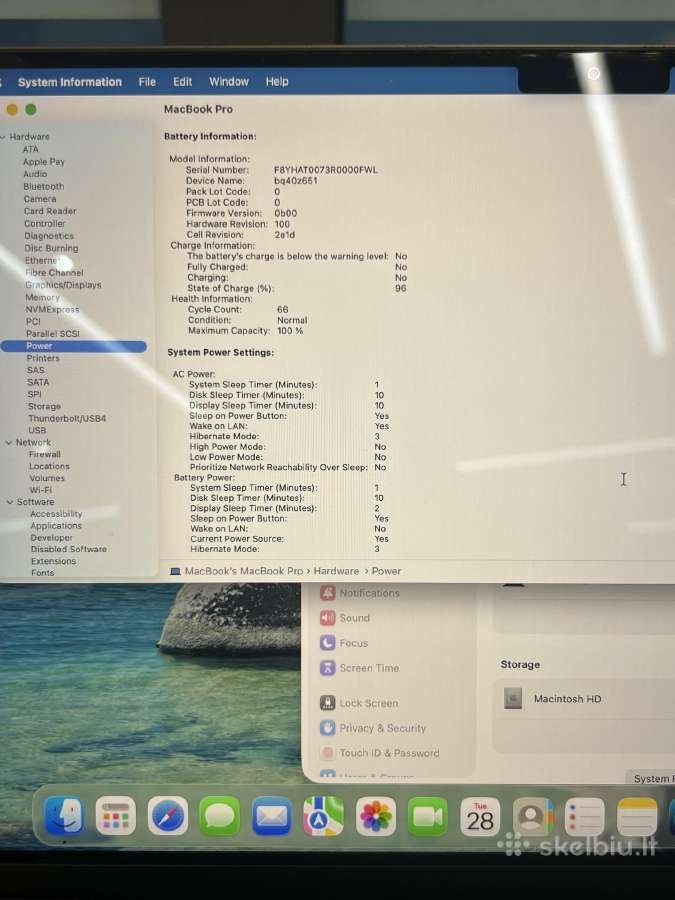Open Photos app in the Dock
Screen dimensions: 675x900
375,816
